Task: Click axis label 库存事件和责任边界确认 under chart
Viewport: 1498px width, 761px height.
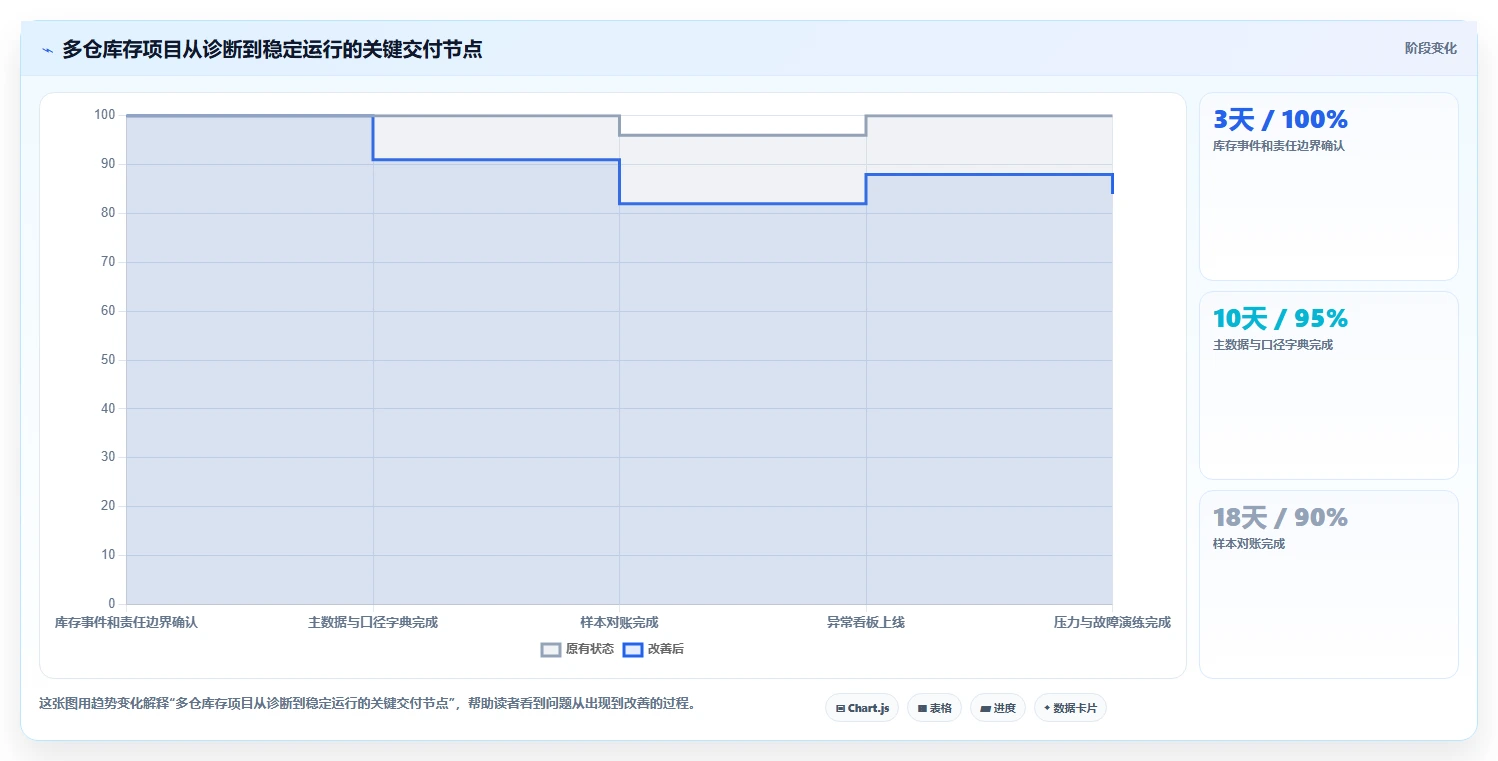Action: pyautogui.click(x=126, y=622)
